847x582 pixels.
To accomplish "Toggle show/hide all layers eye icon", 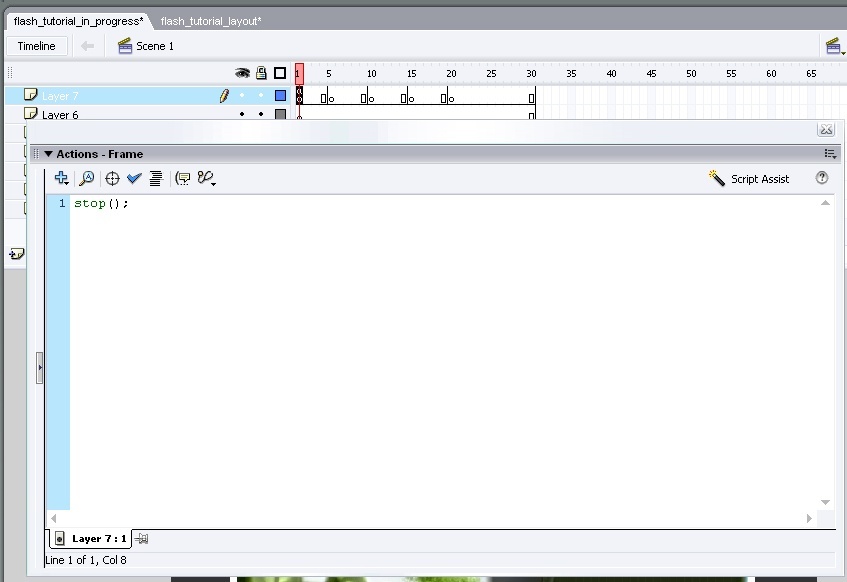I will tap(242, 73).
